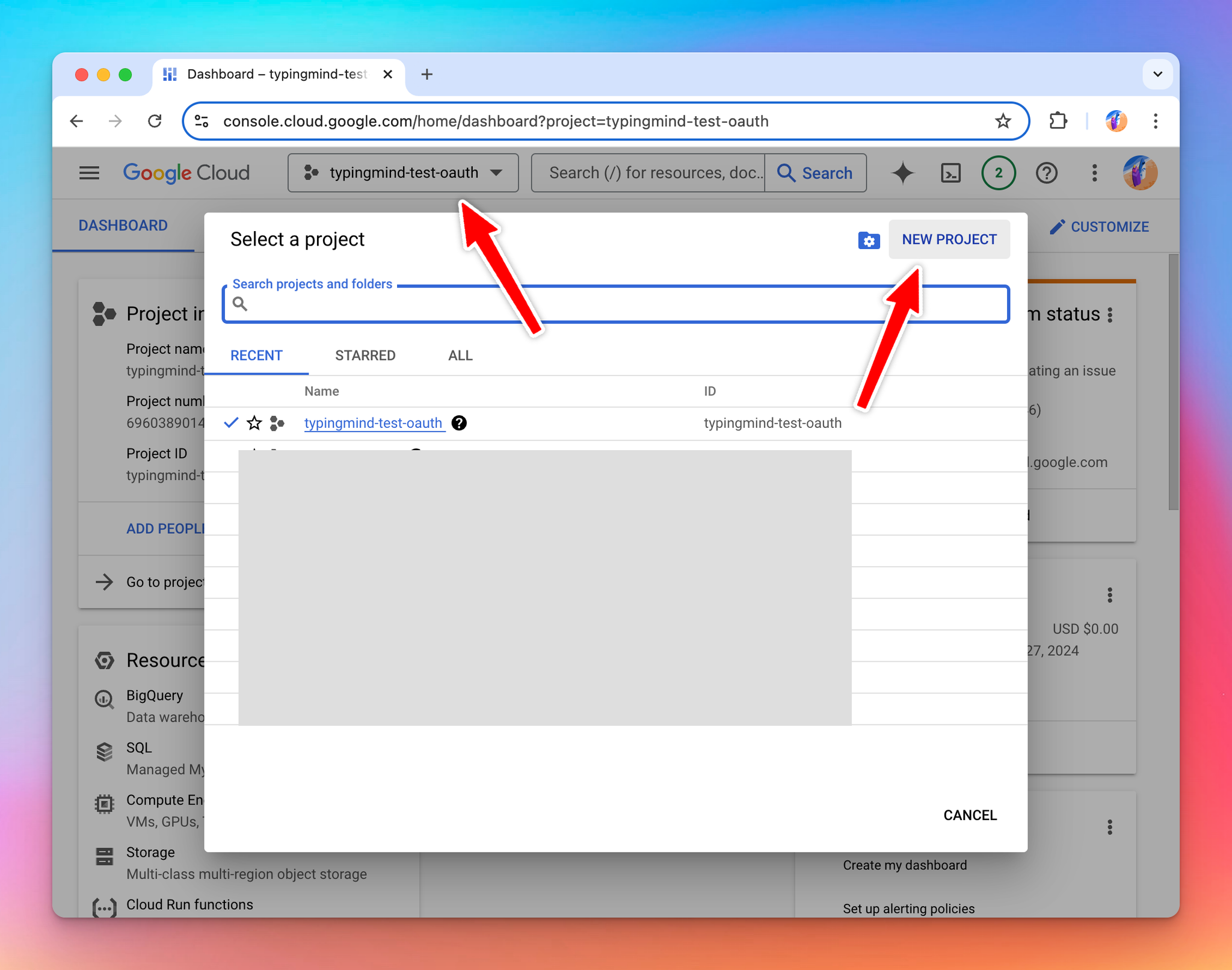Click the dashboard vertical scrollbar
Image resolution: width=1232 pixels, height=970 pixels.
point(1173,383)
